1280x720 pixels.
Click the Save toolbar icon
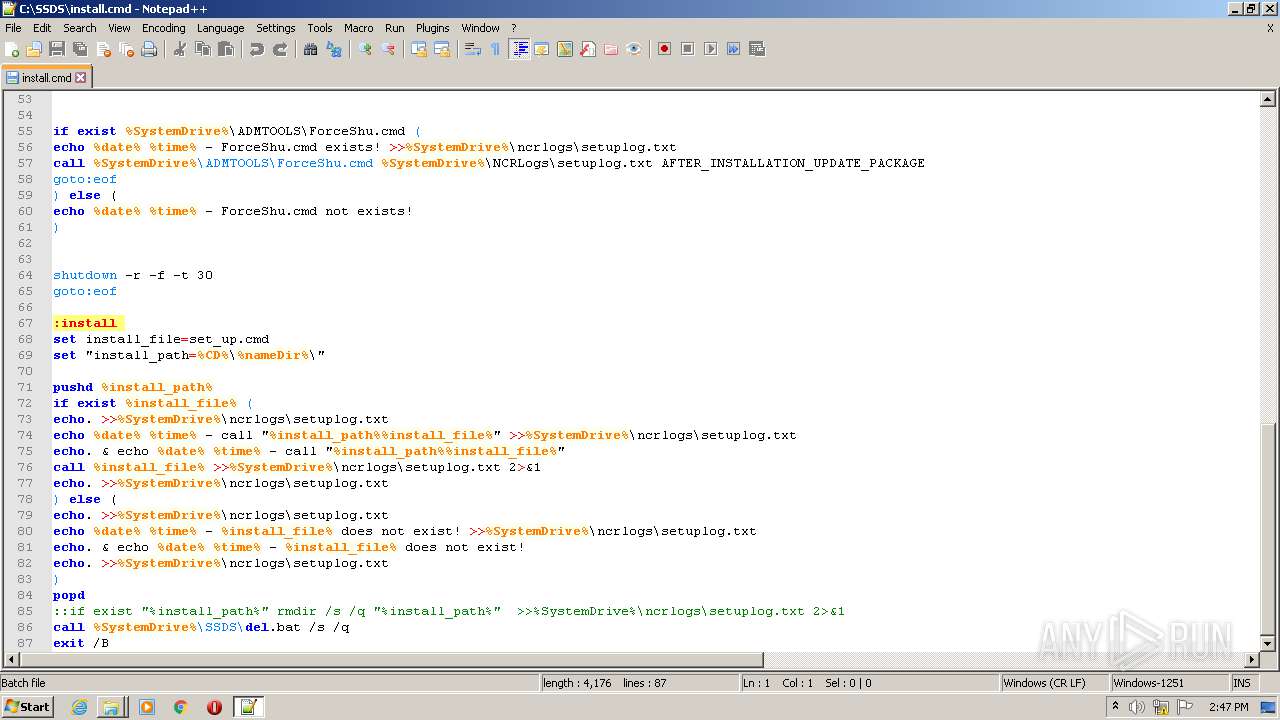click(57, 49)
